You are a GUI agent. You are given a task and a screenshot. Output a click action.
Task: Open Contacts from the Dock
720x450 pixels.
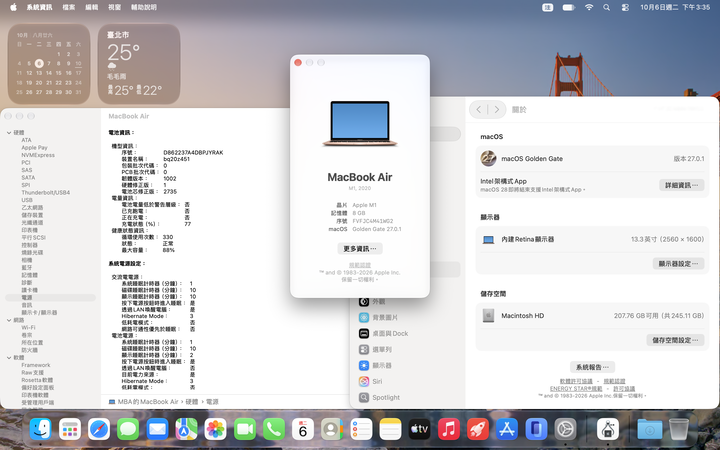(x=332, y=429)
